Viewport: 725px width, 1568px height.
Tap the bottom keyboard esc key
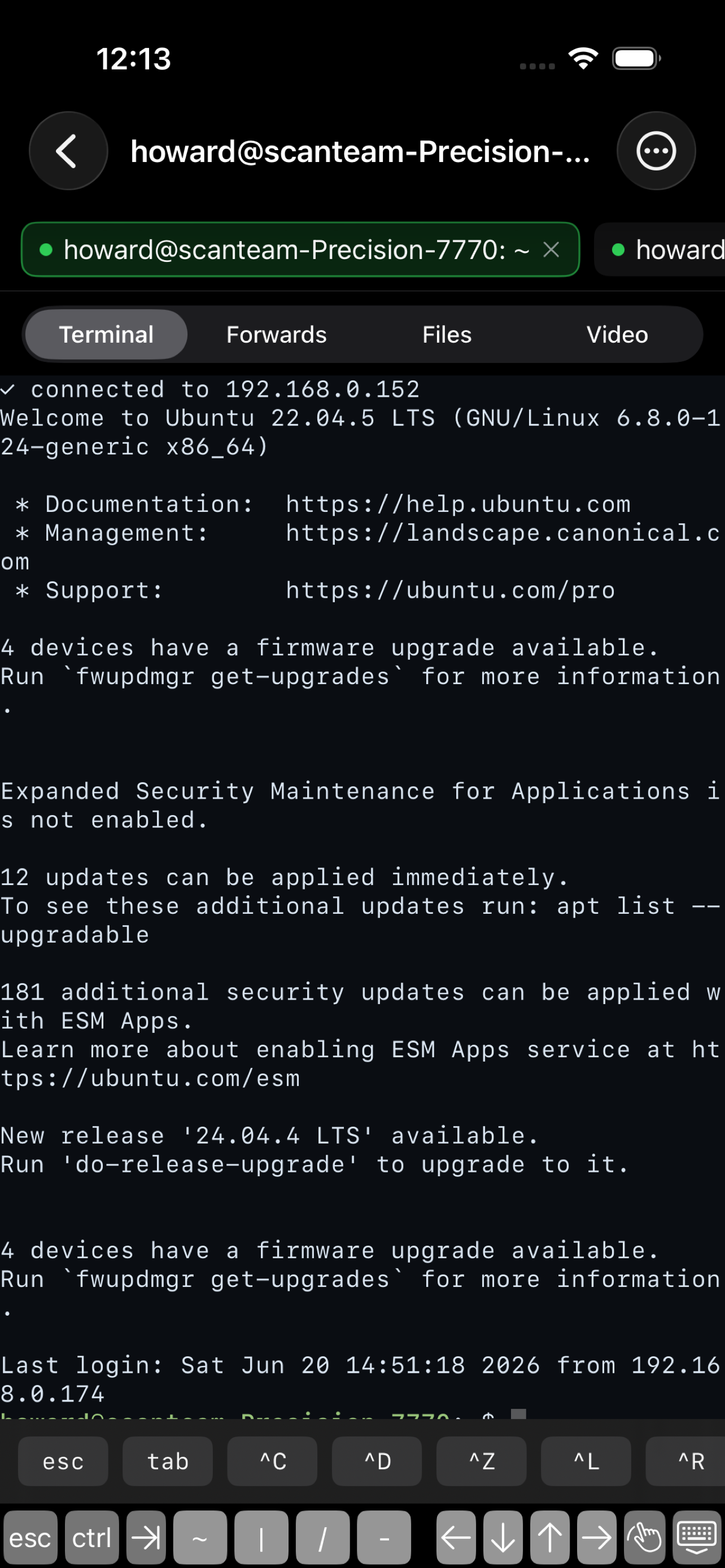(30, 1538)
